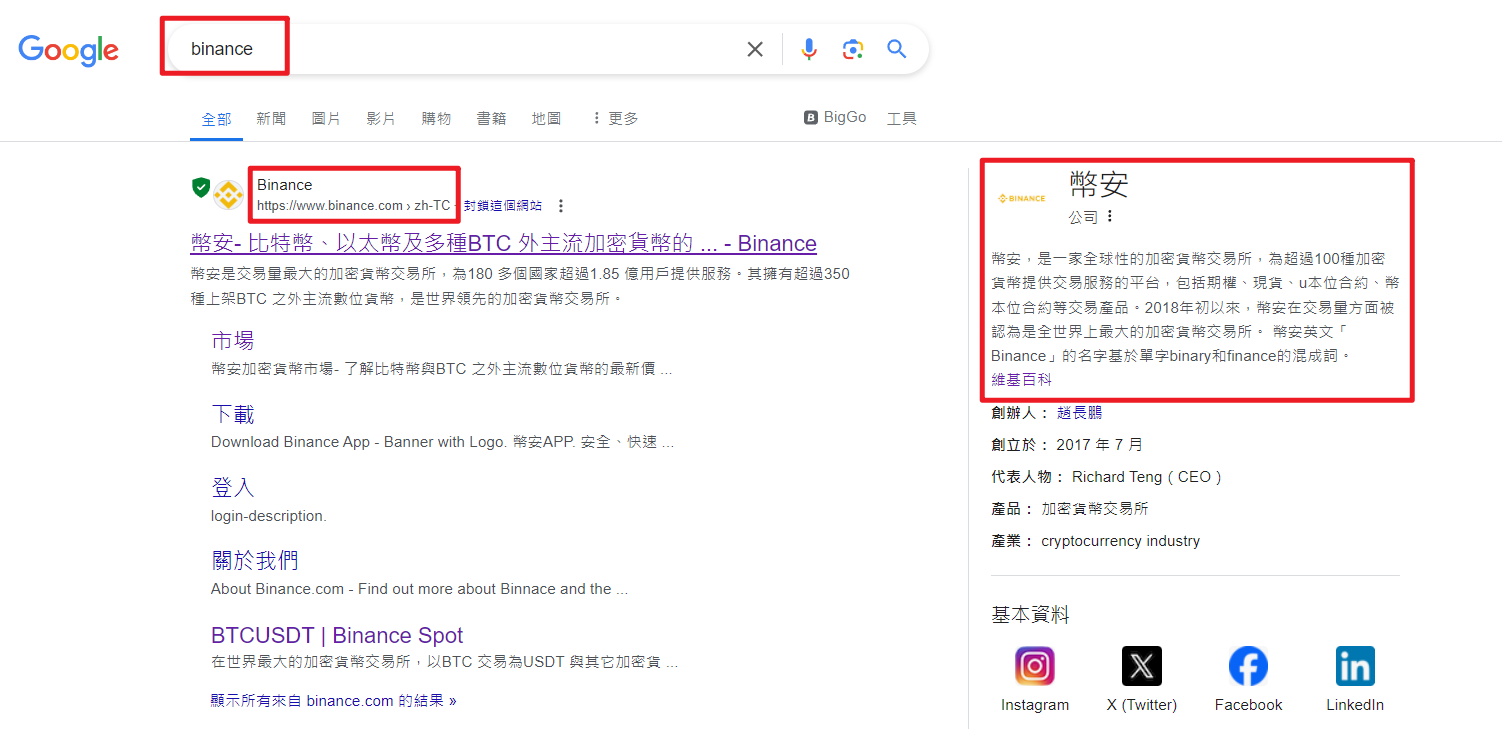Open Google Lens image search icon
1502x729 pixels.
[x=852, y=49]
